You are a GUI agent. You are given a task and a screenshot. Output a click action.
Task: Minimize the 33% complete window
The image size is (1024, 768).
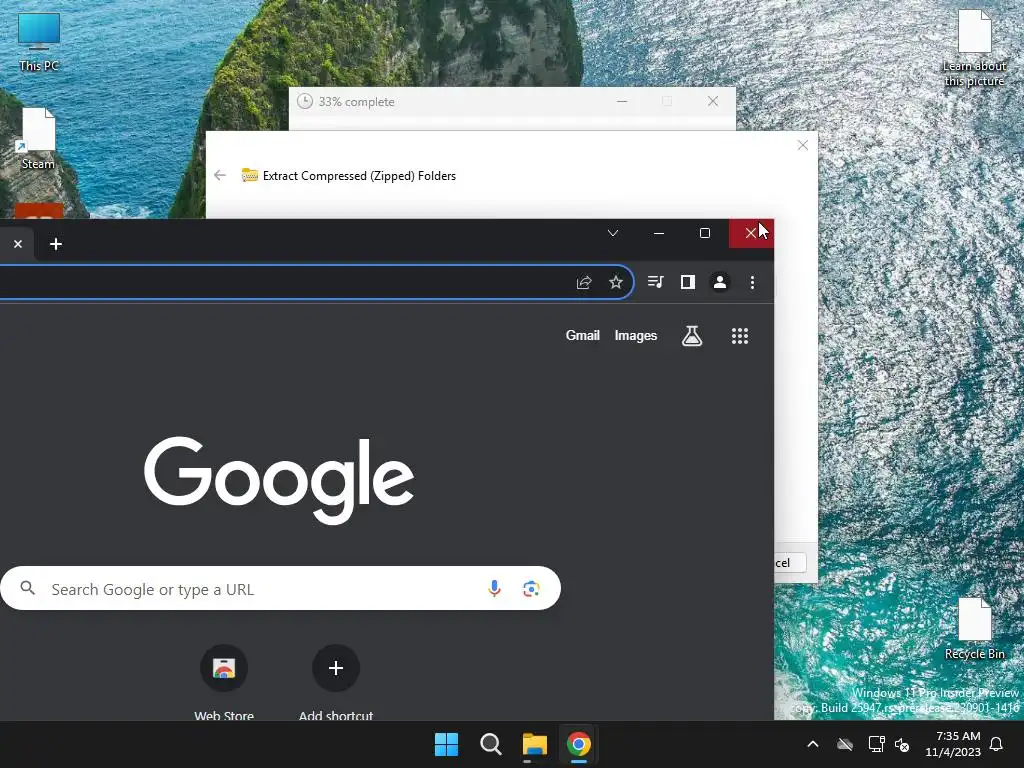click(x=622, y=101)
